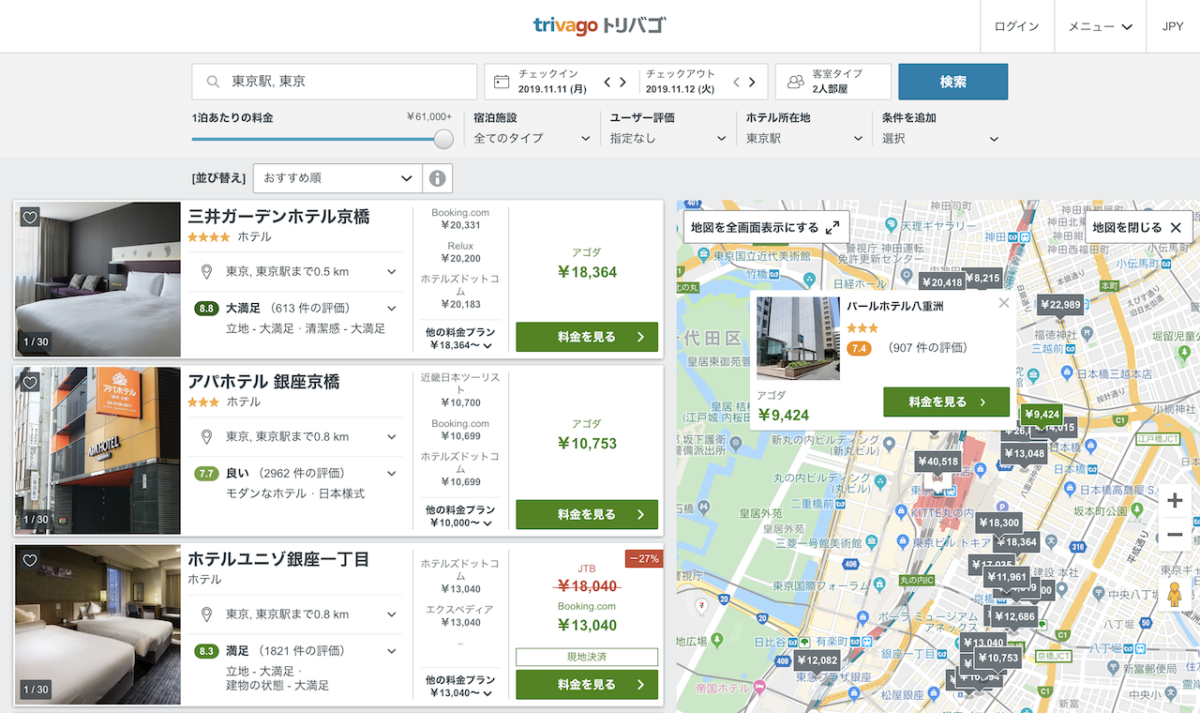This screenshot has height=713, width=1200.
Task: Click the sort info icon
Action: (437, 178)
